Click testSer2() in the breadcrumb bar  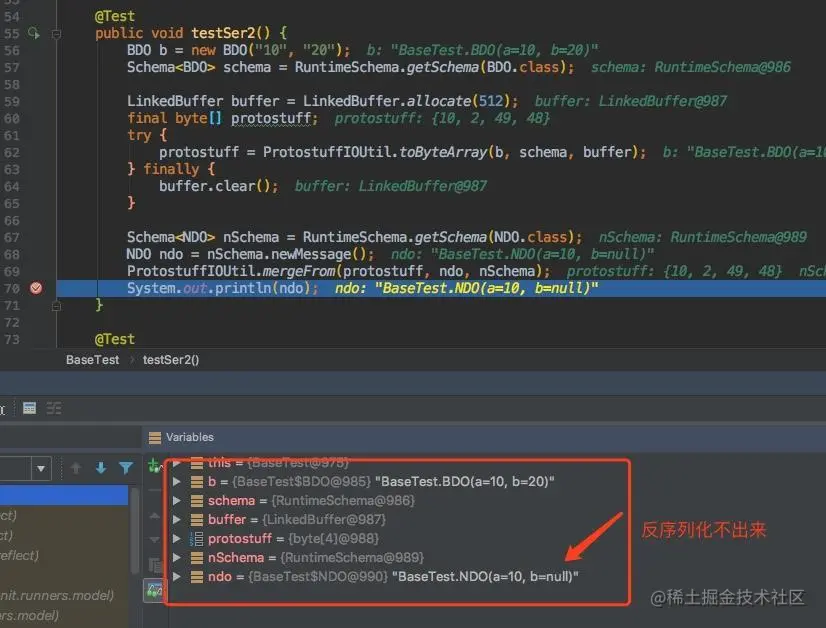click(x=171, y=360)
